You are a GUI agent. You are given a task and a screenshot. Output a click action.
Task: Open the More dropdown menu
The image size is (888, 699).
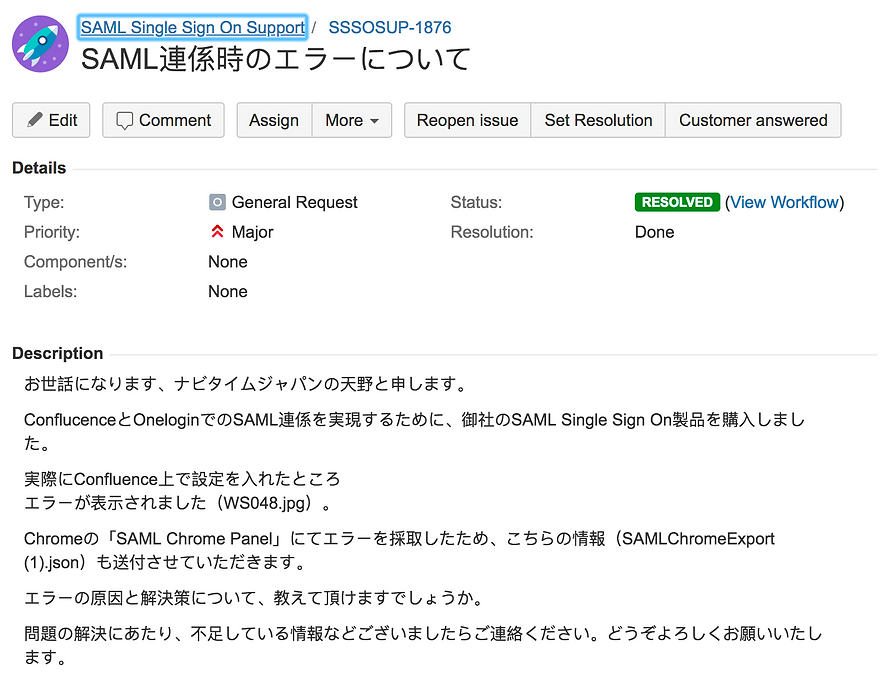point(352,120)
